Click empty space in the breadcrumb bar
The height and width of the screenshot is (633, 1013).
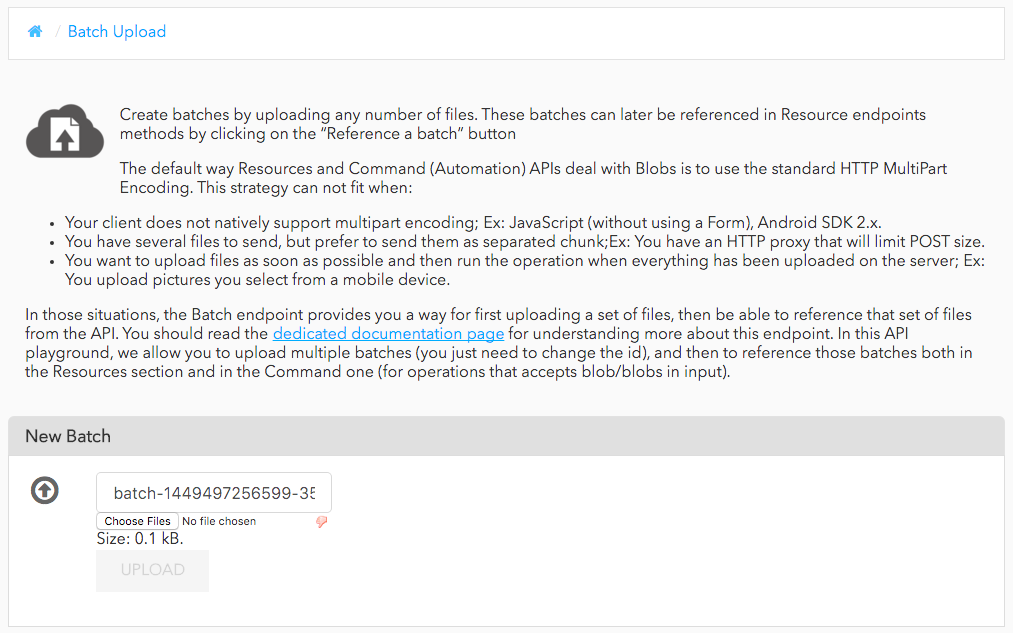click(x=581, y=34)
